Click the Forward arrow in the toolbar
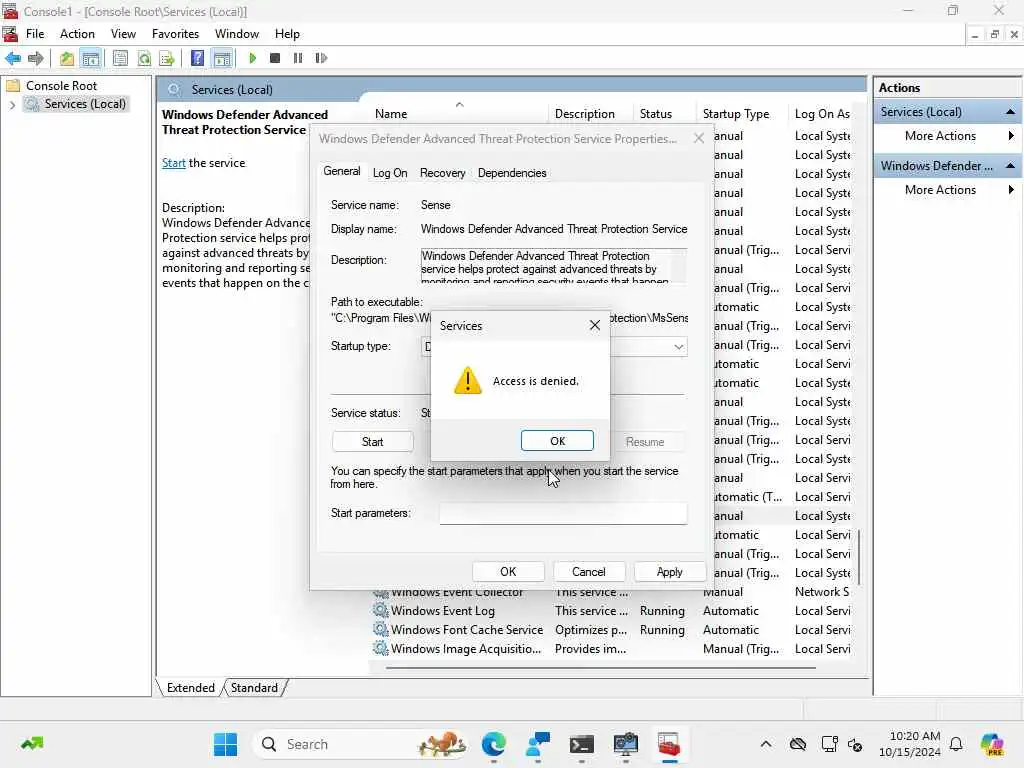 [x=36, y=58]
